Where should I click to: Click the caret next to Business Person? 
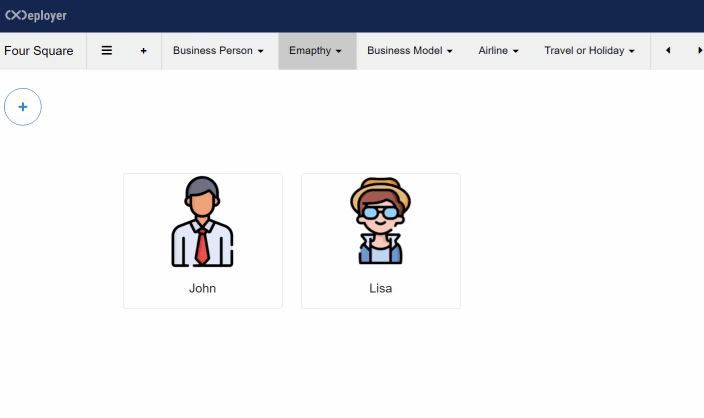point(261,51)
